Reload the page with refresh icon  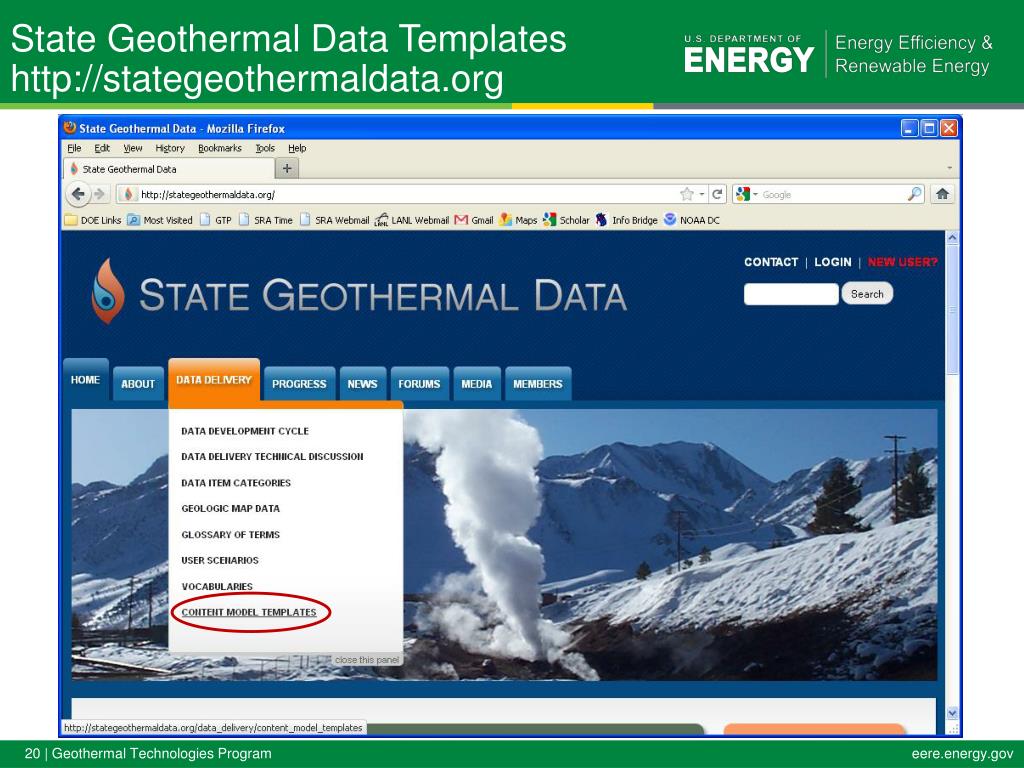(x=717, y=194)
